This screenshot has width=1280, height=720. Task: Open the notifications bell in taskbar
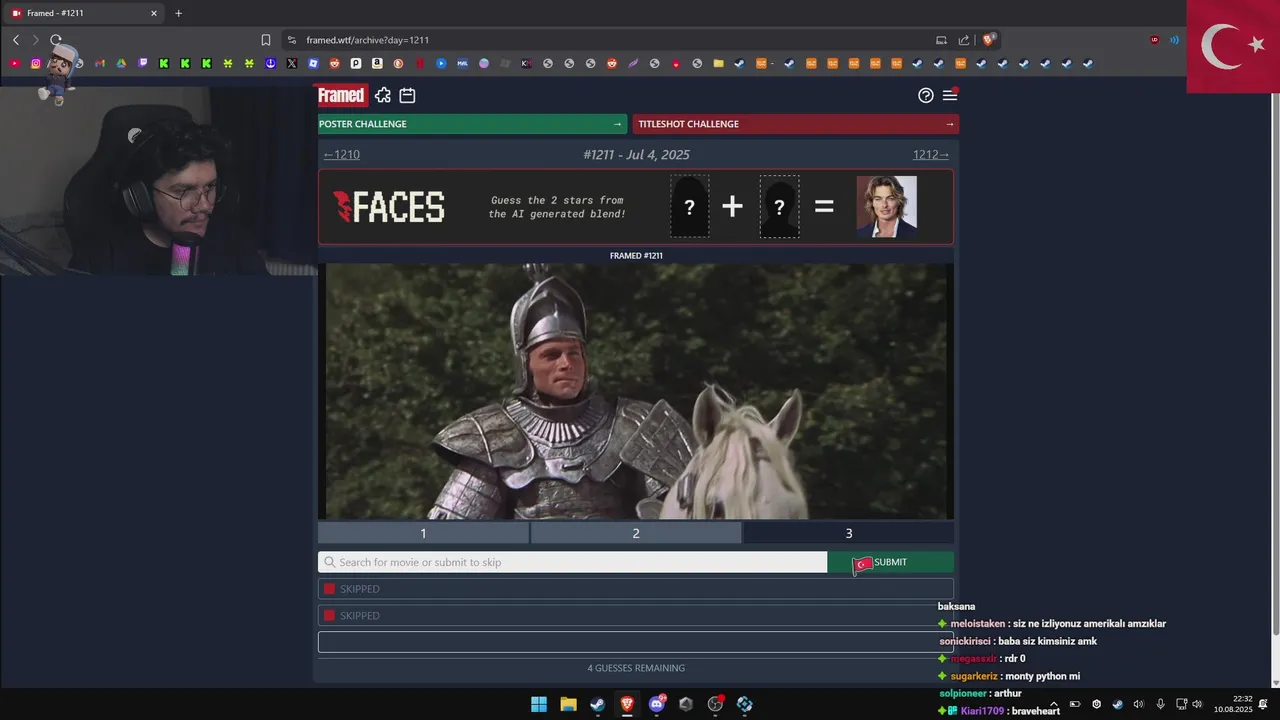[x=1263, y=704]
